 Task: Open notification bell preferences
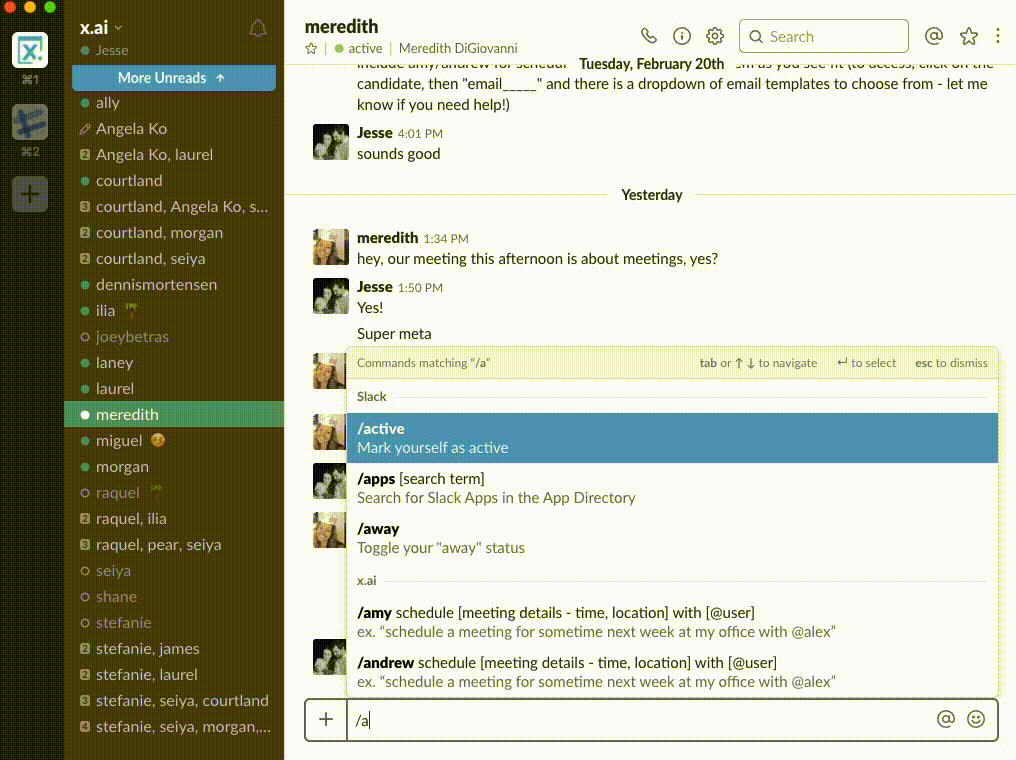(258, 29)
